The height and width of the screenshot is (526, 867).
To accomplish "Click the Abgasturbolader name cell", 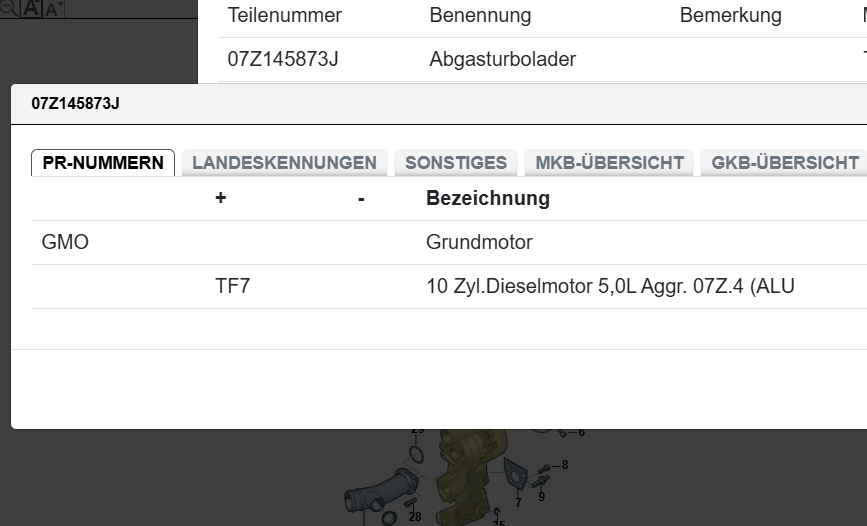I will (x=503, y=59).
